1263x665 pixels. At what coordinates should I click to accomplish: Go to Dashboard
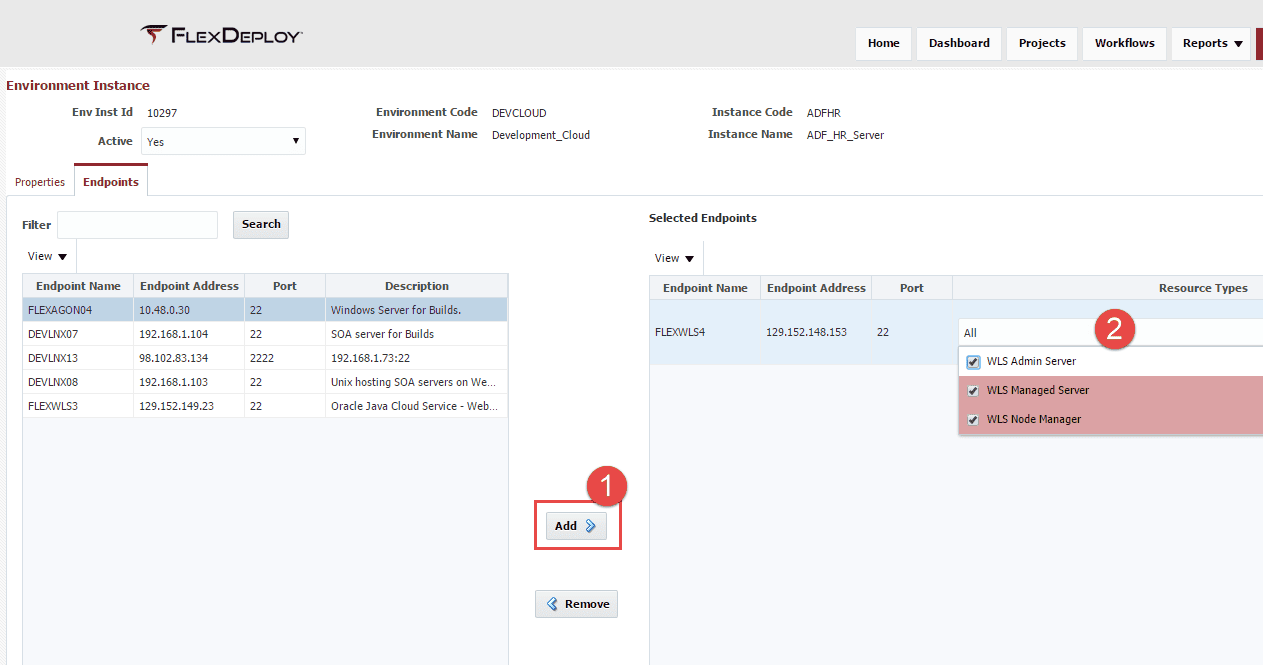point(959,43)
